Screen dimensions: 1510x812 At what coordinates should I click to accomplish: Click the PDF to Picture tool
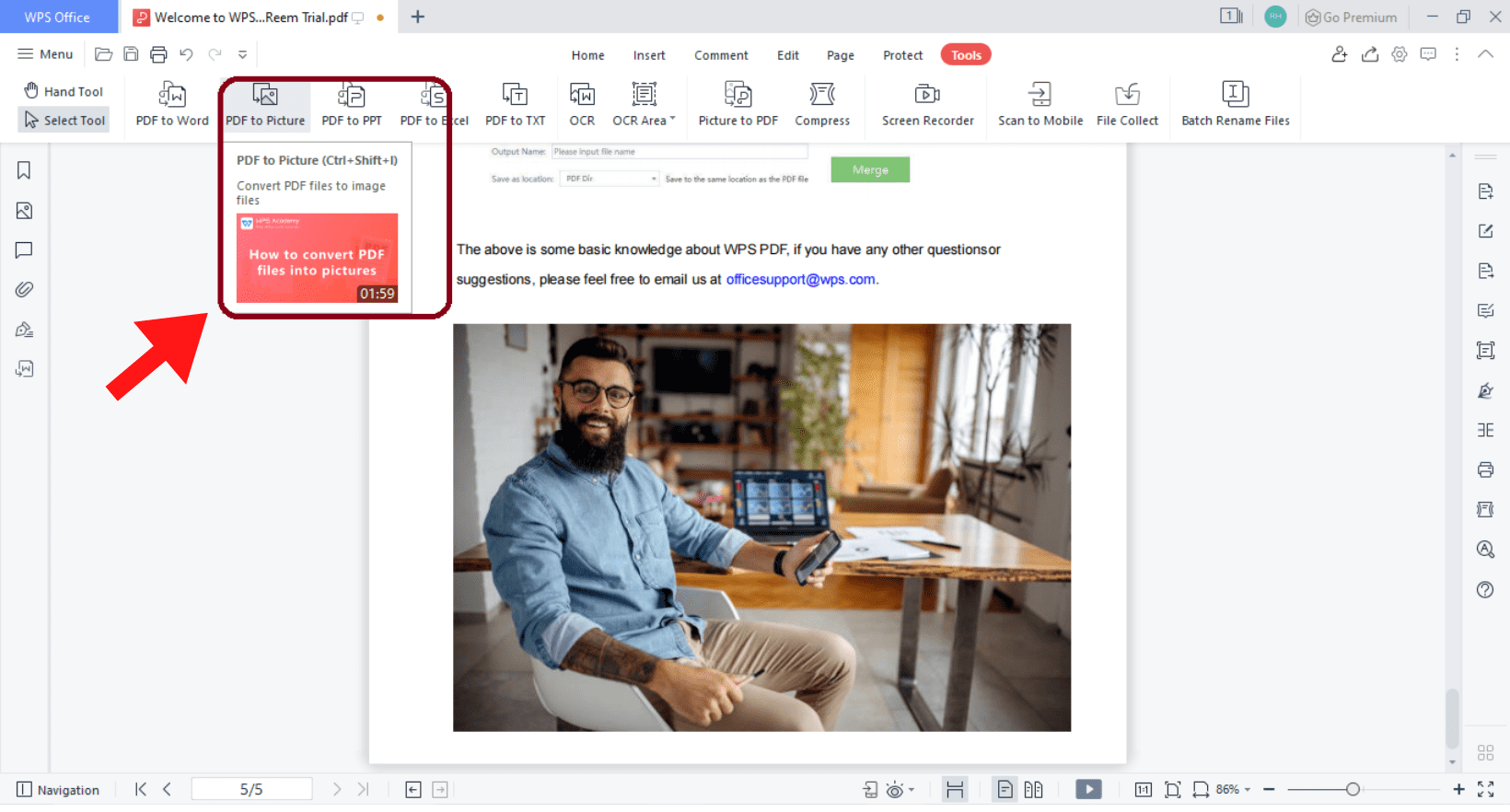(x=265, y=104)
